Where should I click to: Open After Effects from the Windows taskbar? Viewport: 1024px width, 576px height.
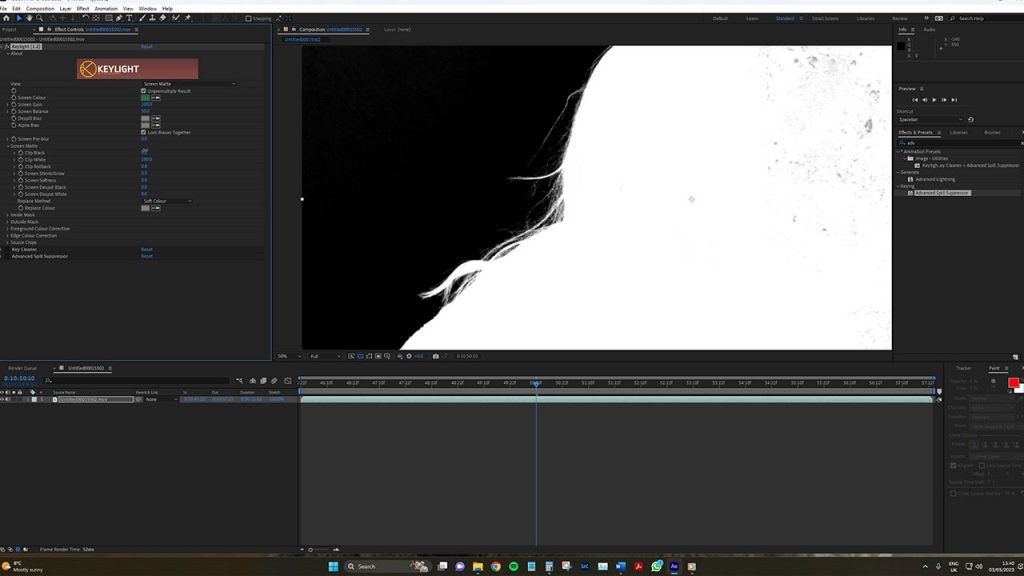pyautogui.click(x=674, y=566)
